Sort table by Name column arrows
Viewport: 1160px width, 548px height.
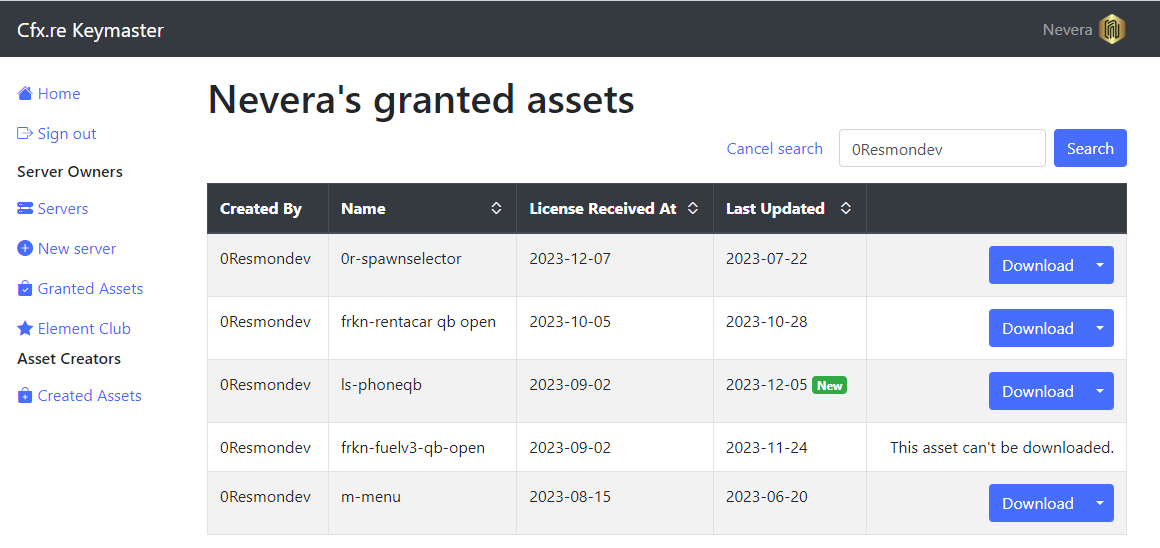tap(496, 209)
